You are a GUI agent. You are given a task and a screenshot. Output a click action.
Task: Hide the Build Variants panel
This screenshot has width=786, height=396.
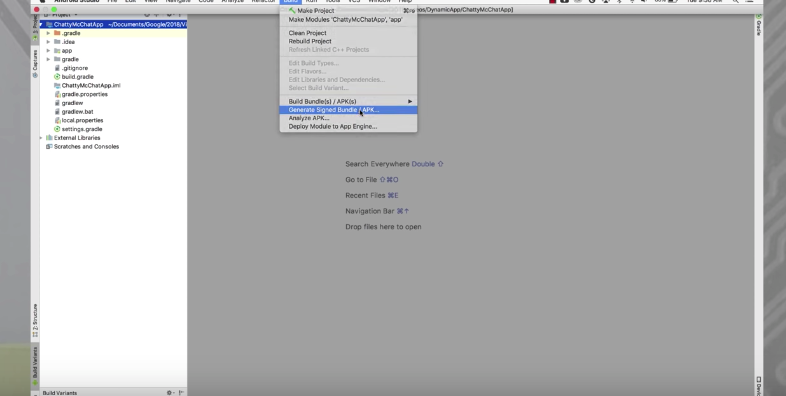click(181, 392)
